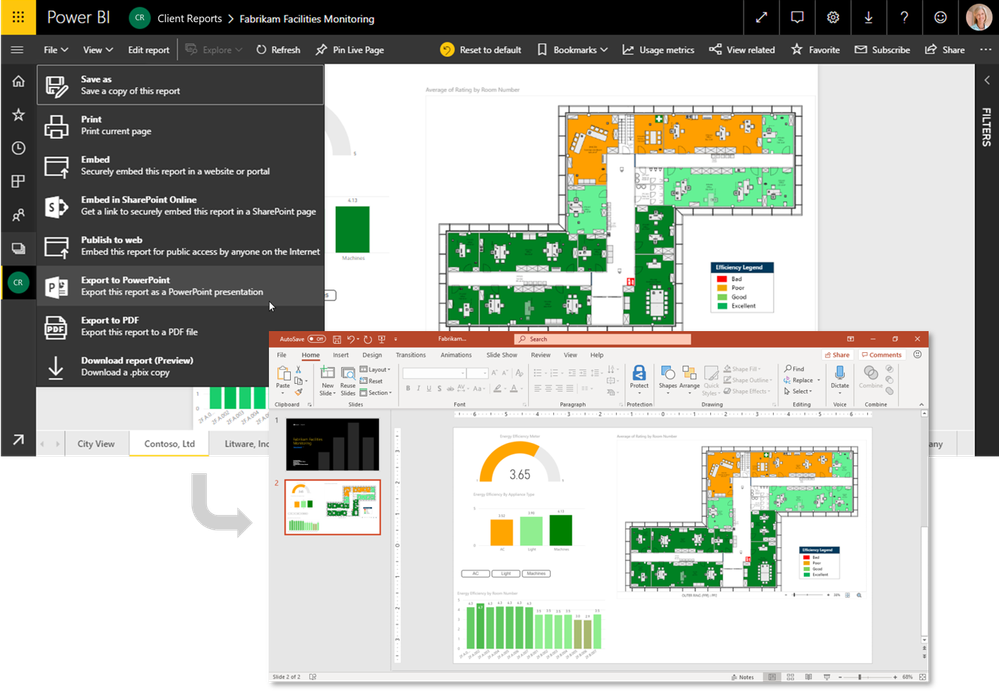Open more options ellipsis in Power BI toolbar
Image resolution: width=999 pixels, height=691 pixels.
click(x=986, y=50)
